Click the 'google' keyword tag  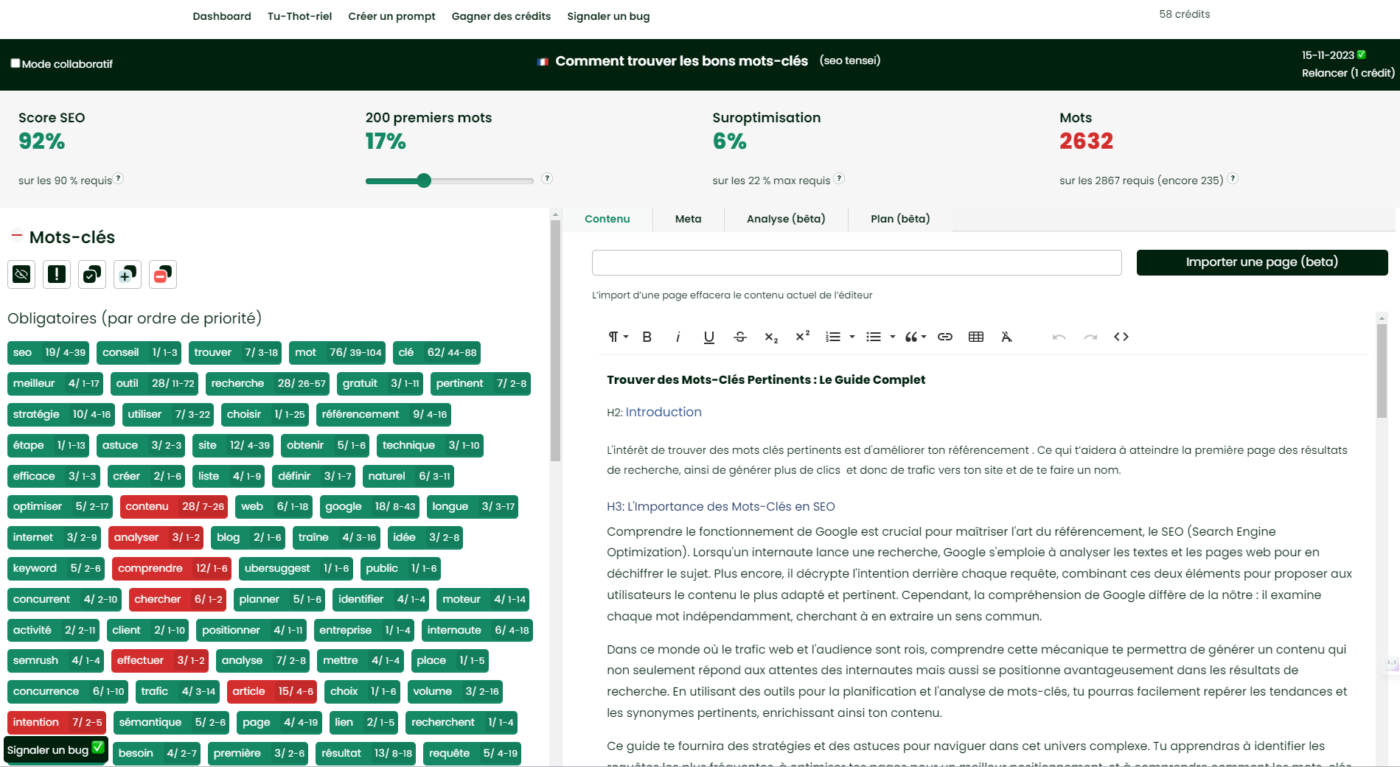(370, 507)
